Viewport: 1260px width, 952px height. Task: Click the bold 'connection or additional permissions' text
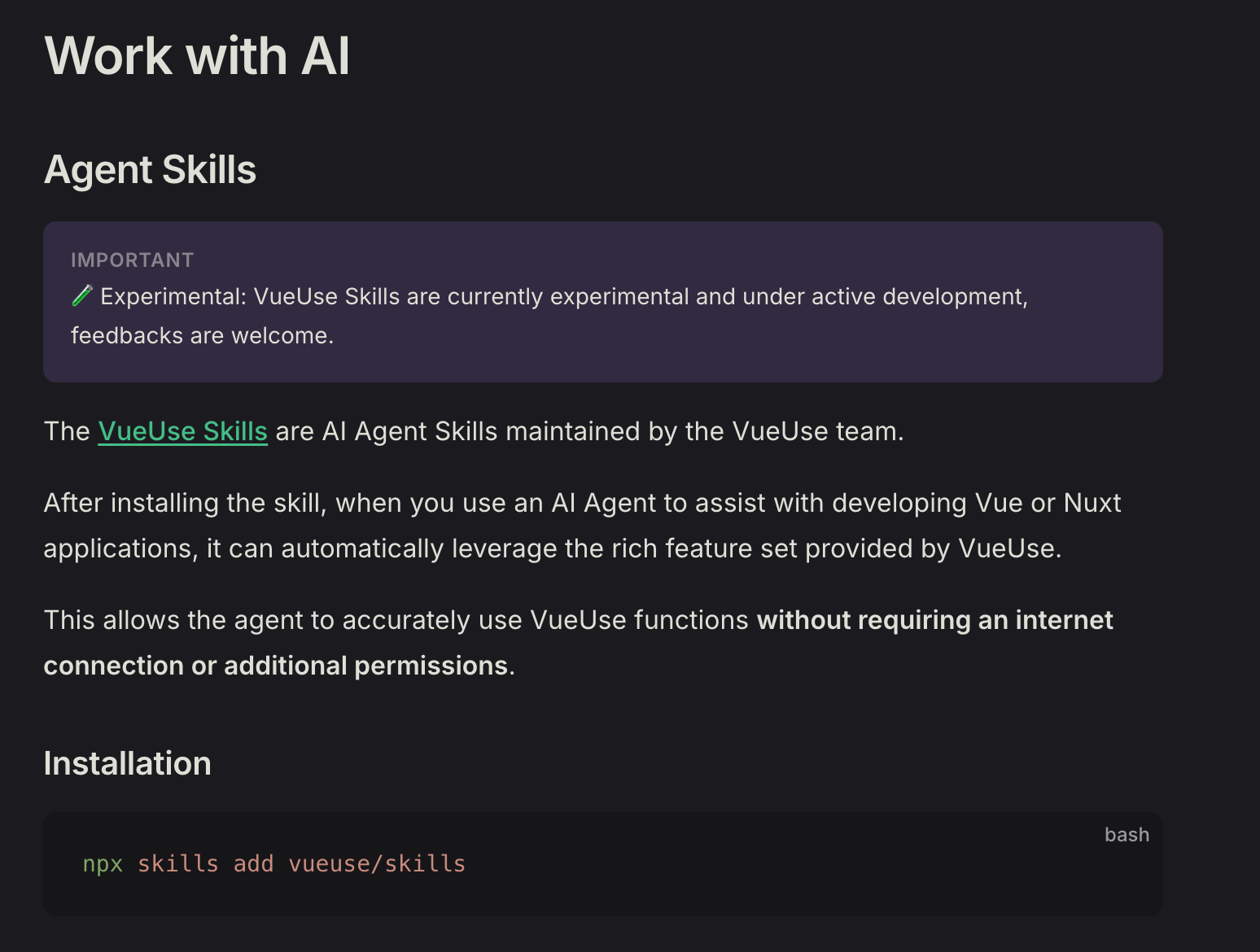(275, 666)
